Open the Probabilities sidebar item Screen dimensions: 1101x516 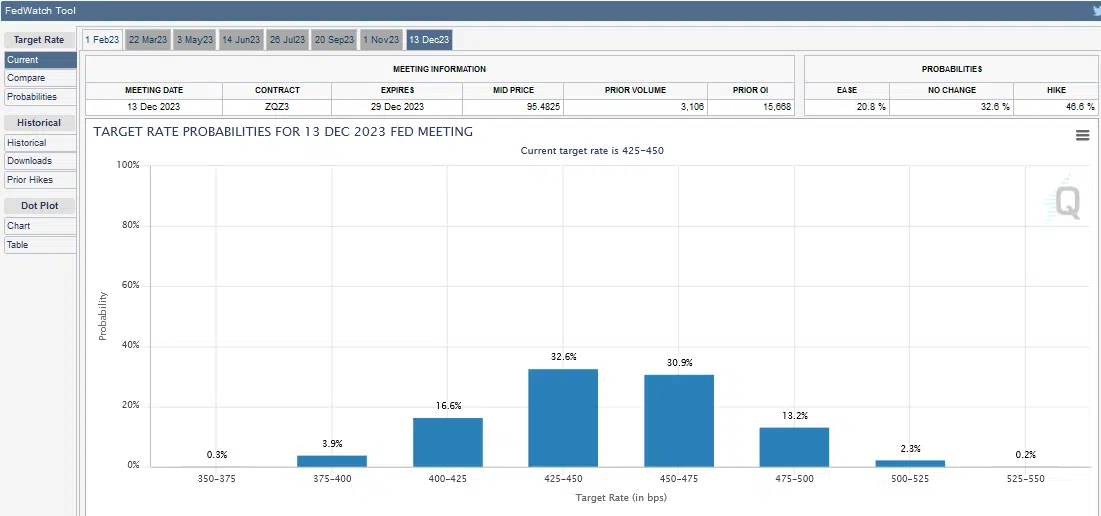click(40, 97)
